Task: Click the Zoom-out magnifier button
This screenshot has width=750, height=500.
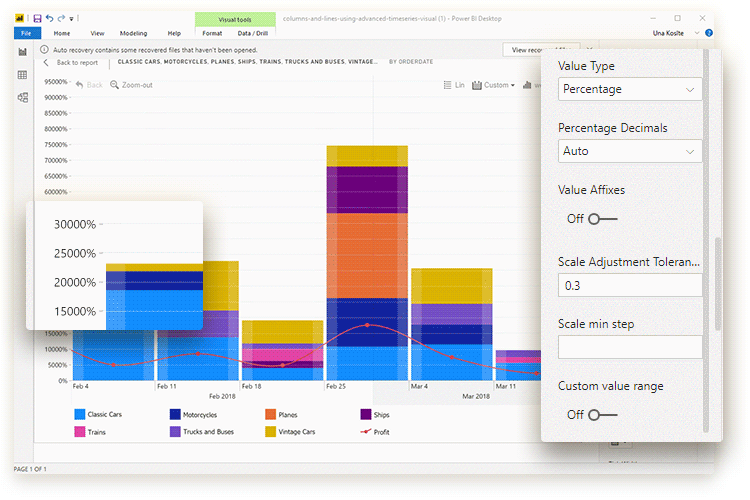Action: [132, 85]
